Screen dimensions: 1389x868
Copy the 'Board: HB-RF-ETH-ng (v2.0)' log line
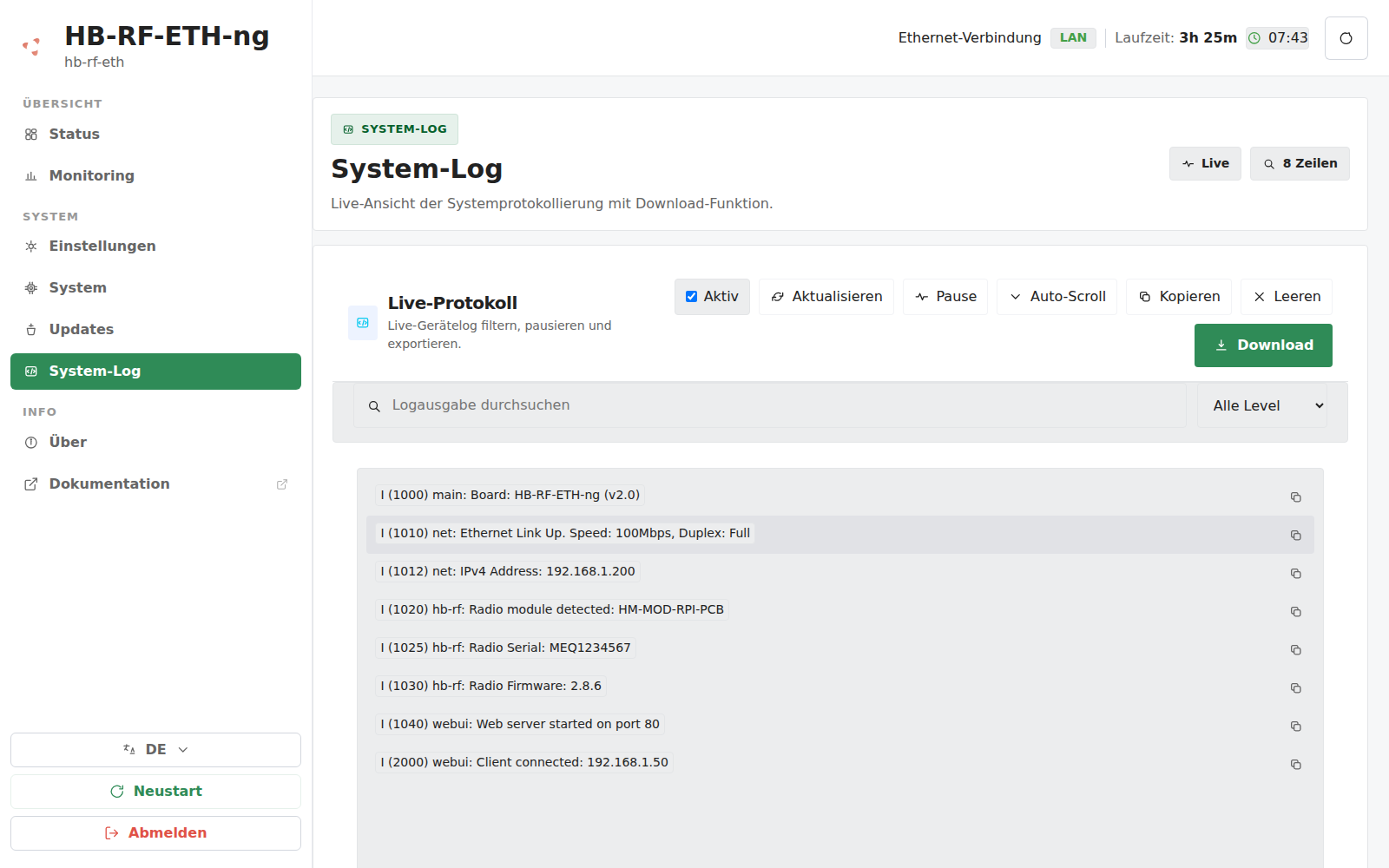pos(1295,497)
